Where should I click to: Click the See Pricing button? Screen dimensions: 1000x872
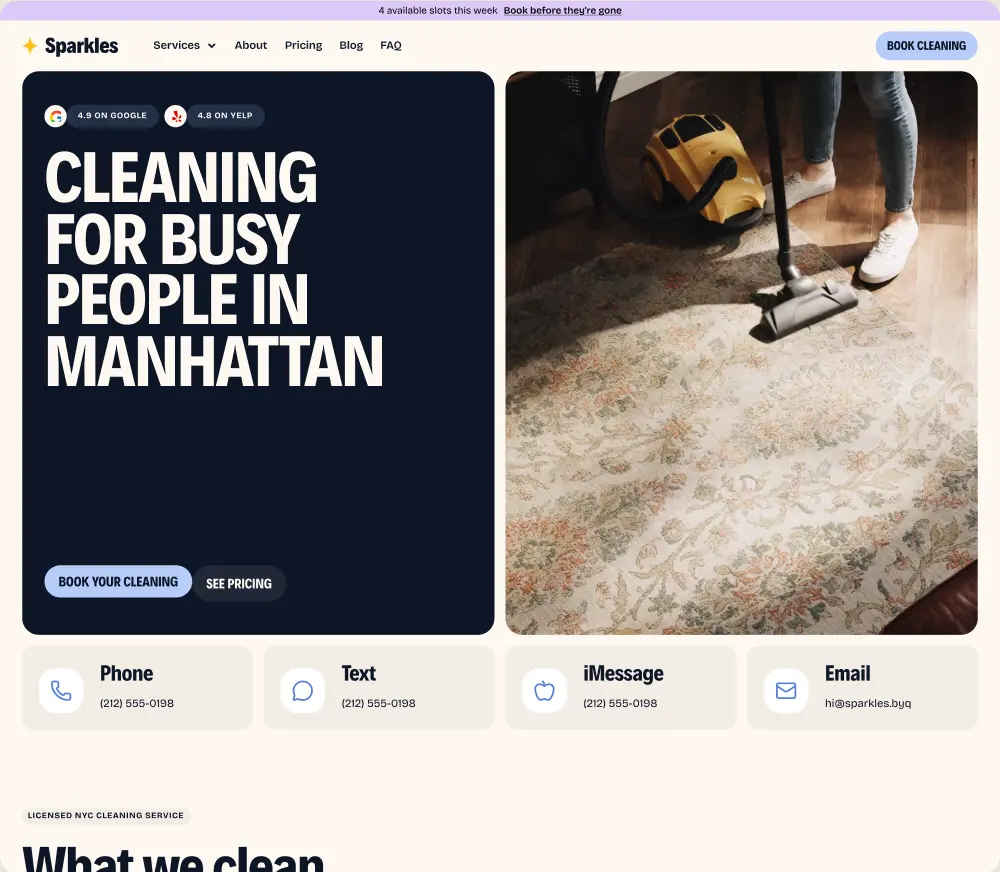pyautogui.click(x=239, y=584)
